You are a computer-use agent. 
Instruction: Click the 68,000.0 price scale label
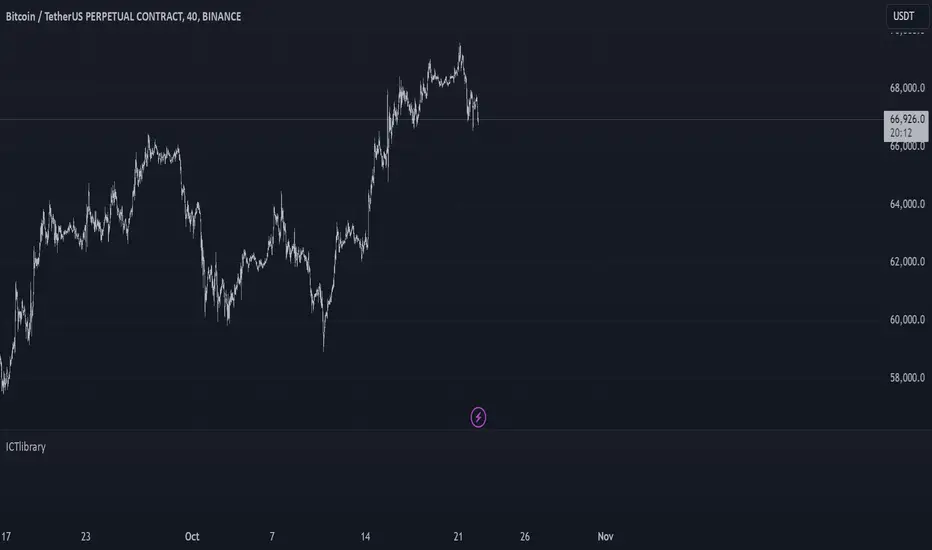pos(904,87)
